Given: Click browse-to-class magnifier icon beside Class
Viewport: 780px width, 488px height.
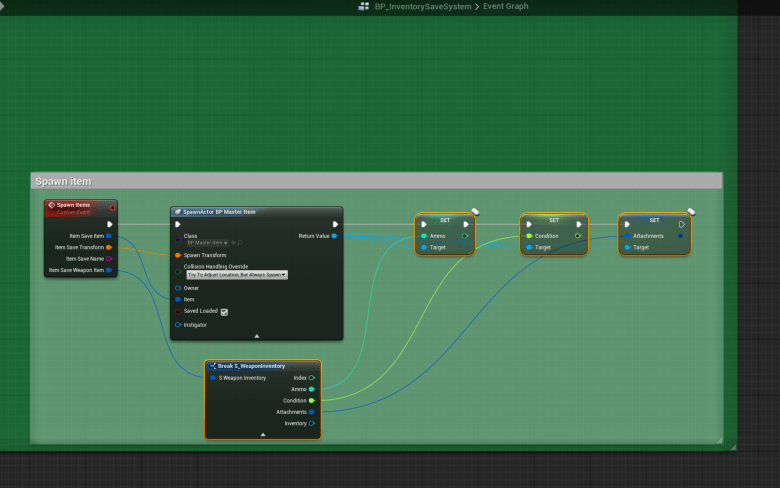Looking at the screenshot, I should point(240,242).
